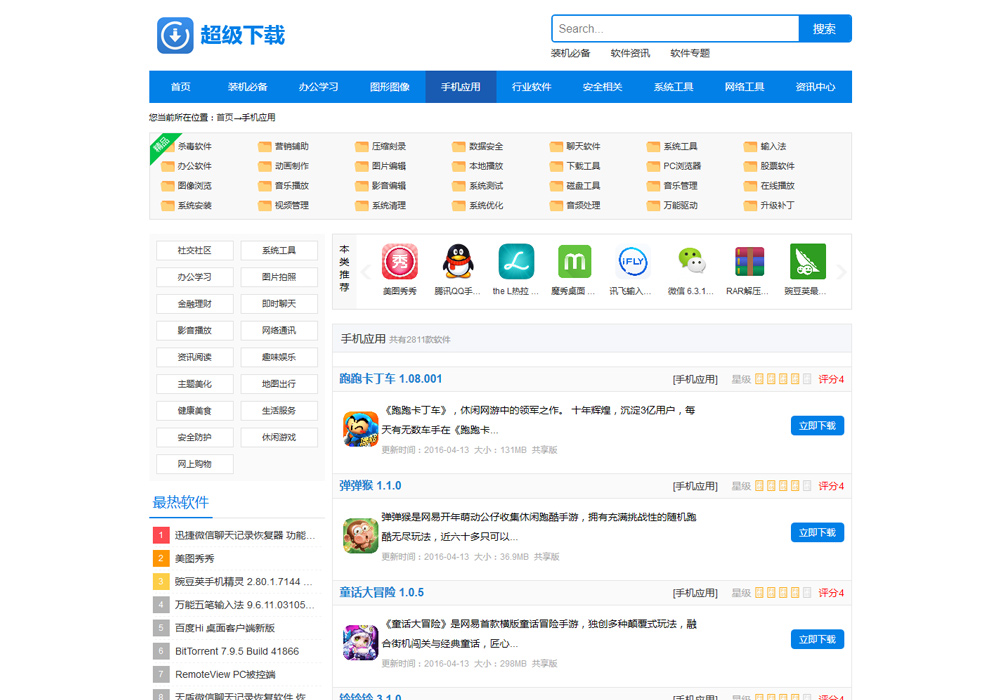Click the folder icon beside 下载工具
This screenshot has height=700, width=1000.
click(x=556, y=166)
